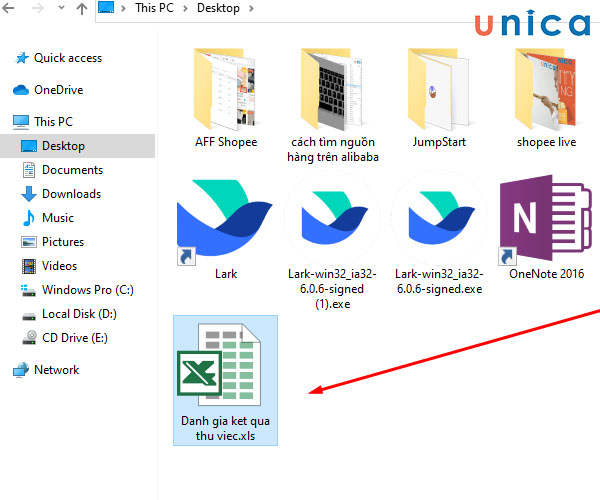Viewport: 600px width, 500px height.
Task: Click label 'cách tìm nguồn hàng trên alibaba'
Action: (x=333, y=149)
